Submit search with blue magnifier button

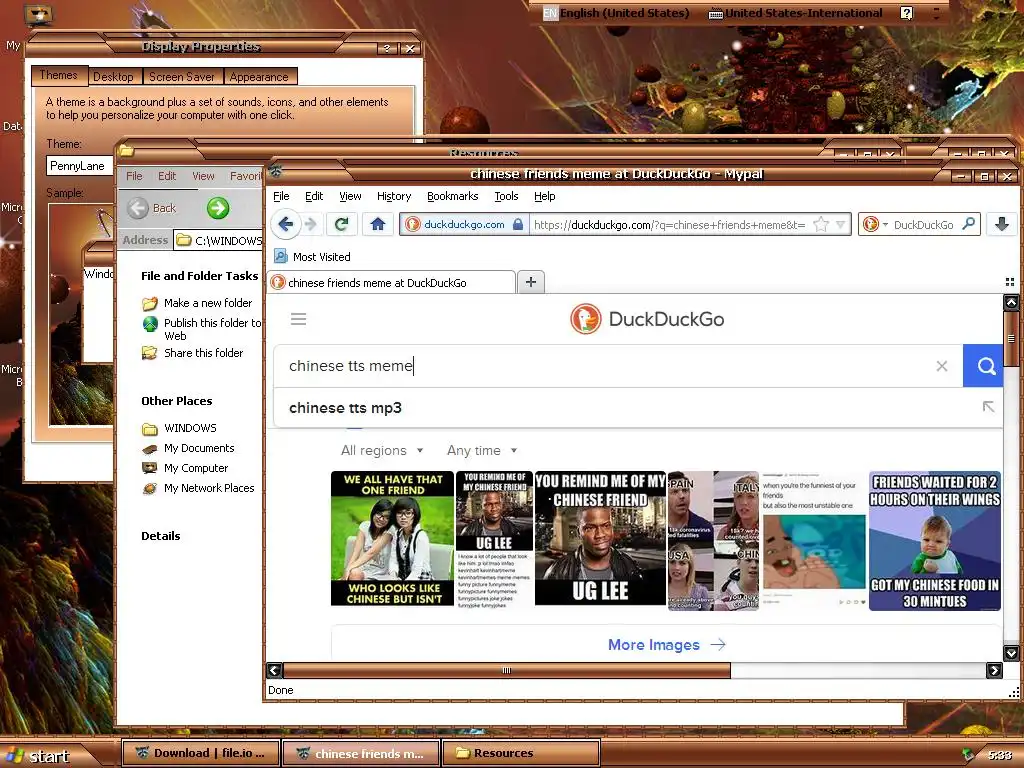point(984,366)
